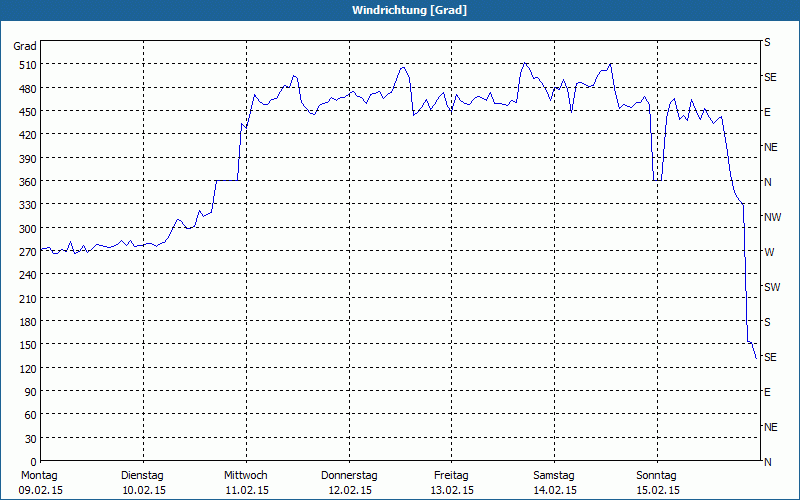
Task: Select the 390 left-axis value
Action: [x=28, y=159]
